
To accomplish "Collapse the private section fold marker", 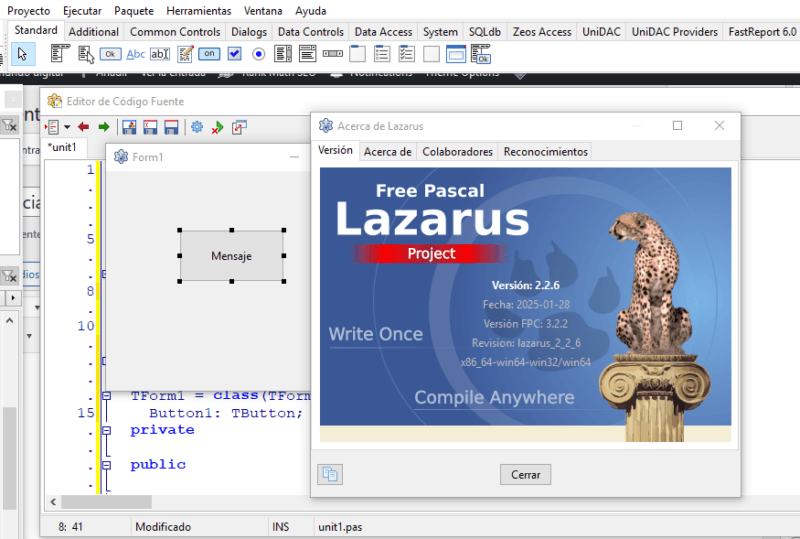I will (106, 430).
